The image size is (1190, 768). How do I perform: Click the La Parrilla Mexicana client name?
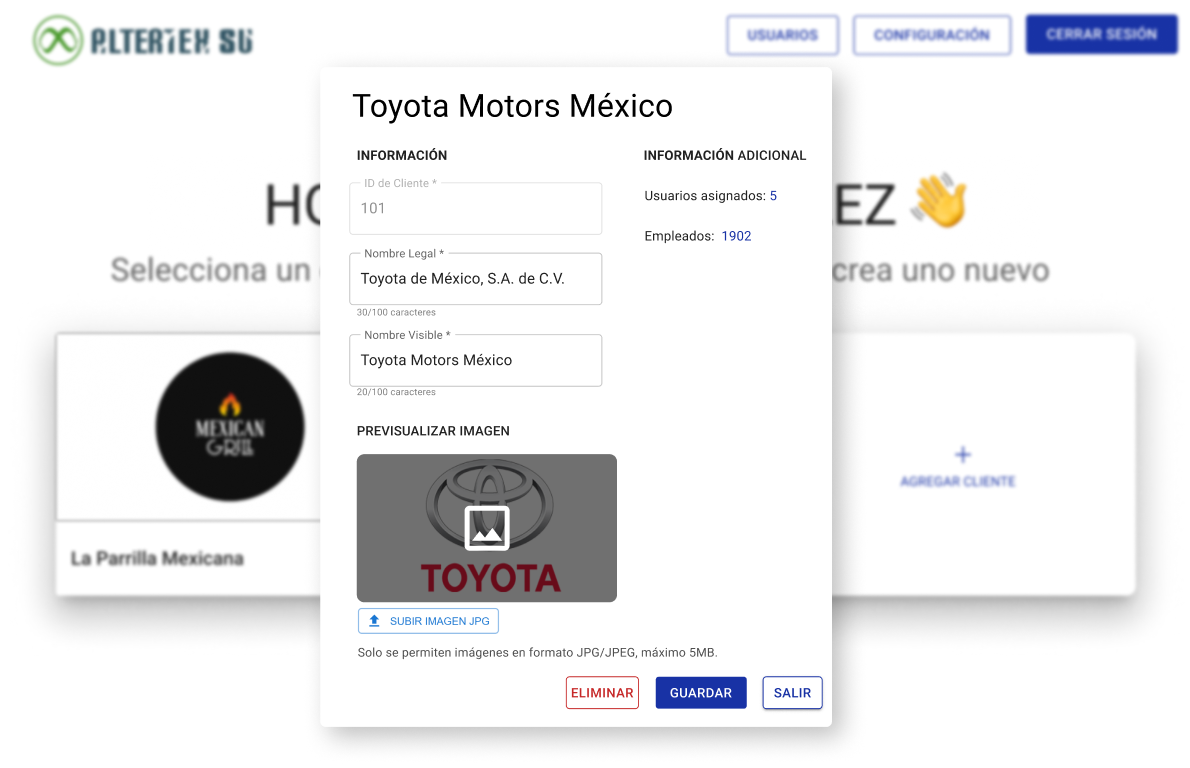pyautogui.click(x=157, y=559)
